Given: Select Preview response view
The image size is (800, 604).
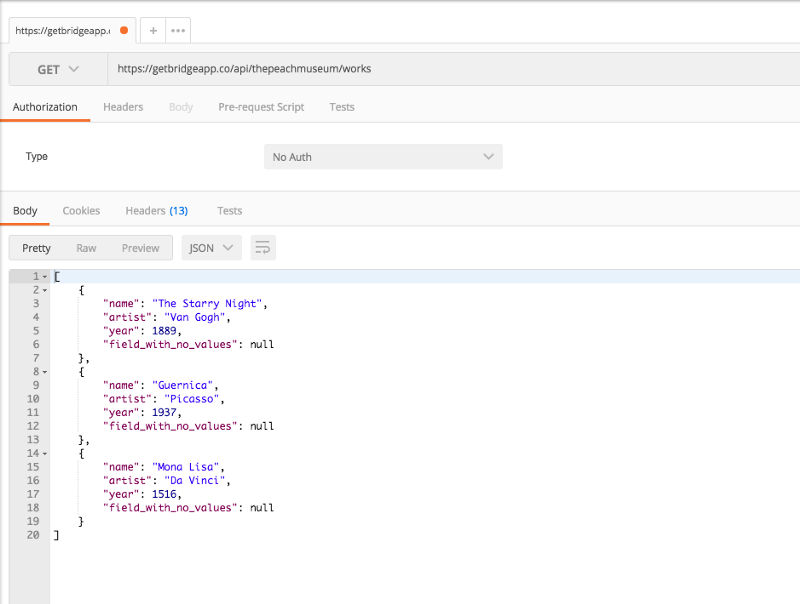Looking at the screenshot, I should [140, 248].
